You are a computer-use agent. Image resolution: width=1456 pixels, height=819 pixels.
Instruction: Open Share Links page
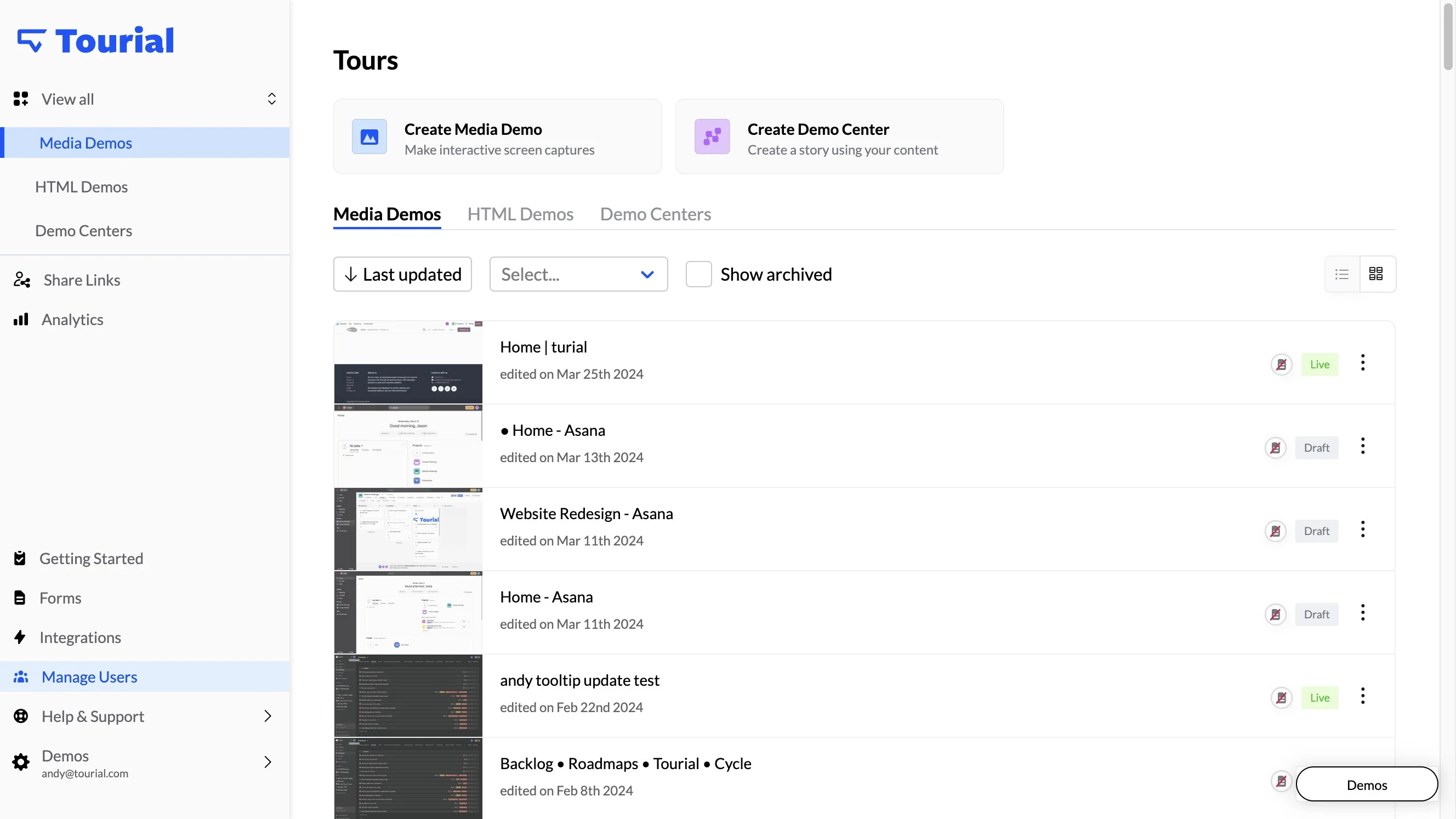(x=82, y=280)
